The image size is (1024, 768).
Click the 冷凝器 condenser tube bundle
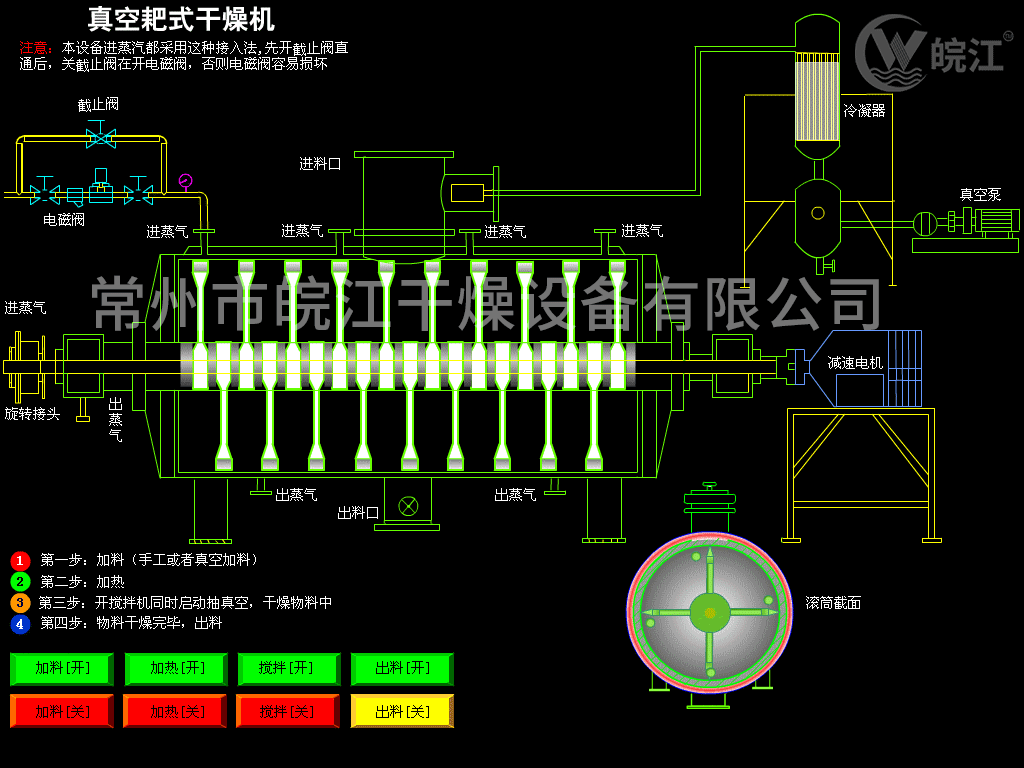pos(817,97)
